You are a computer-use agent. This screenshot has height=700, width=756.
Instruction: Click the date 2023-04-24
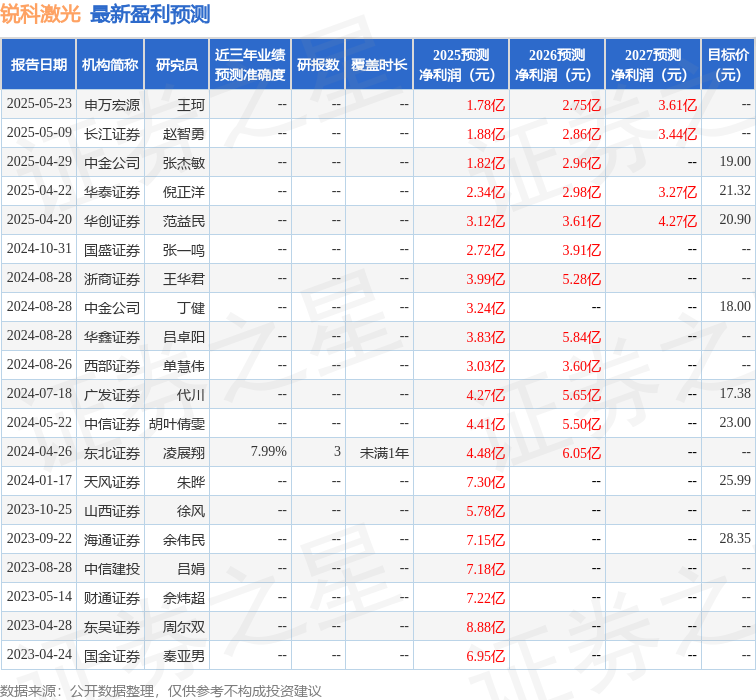(39, 654)
